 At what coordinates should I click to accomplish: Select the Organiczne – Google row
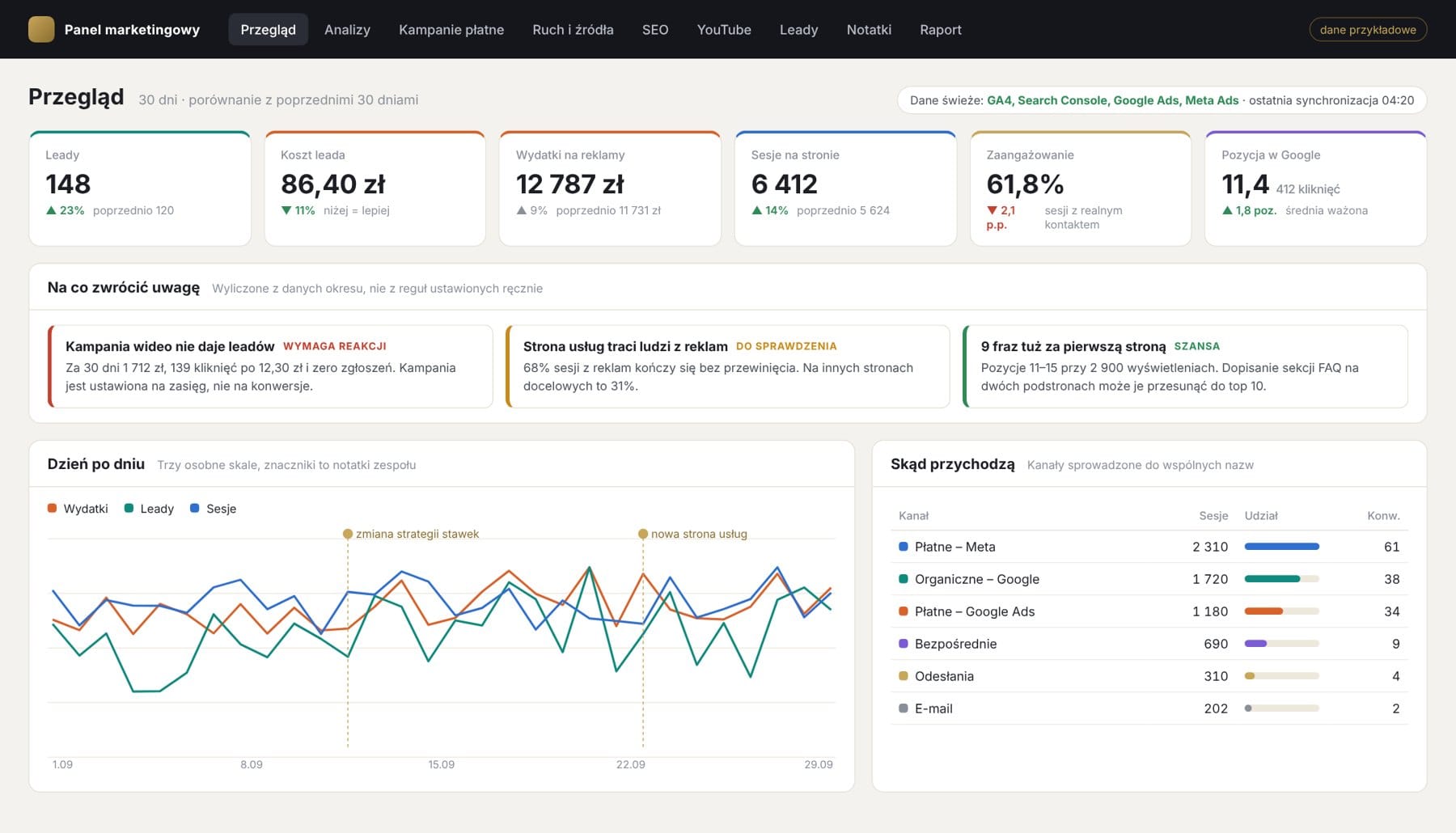1149,579
